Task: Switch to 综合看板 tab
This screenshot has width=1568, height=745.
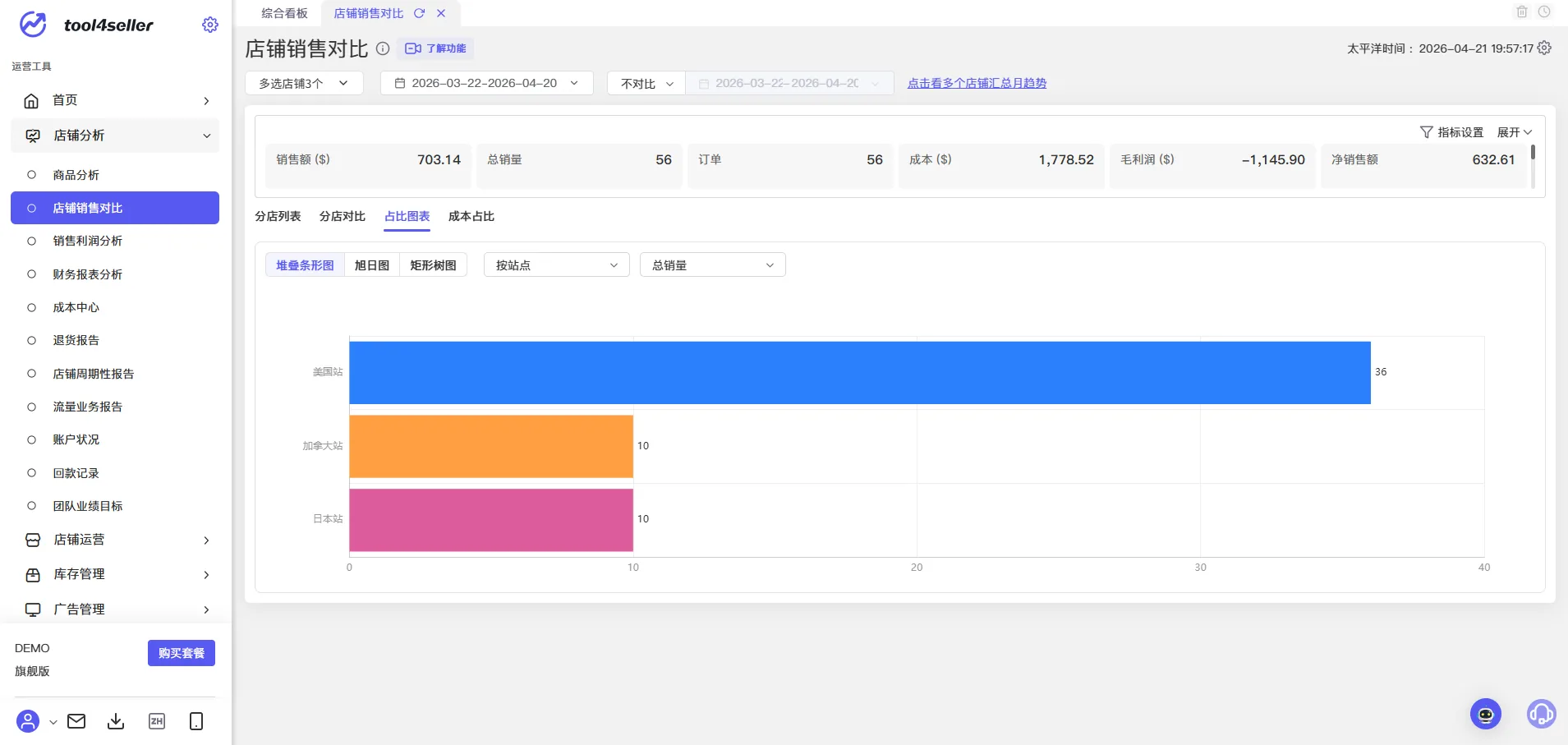Action: tap(284, 13)
